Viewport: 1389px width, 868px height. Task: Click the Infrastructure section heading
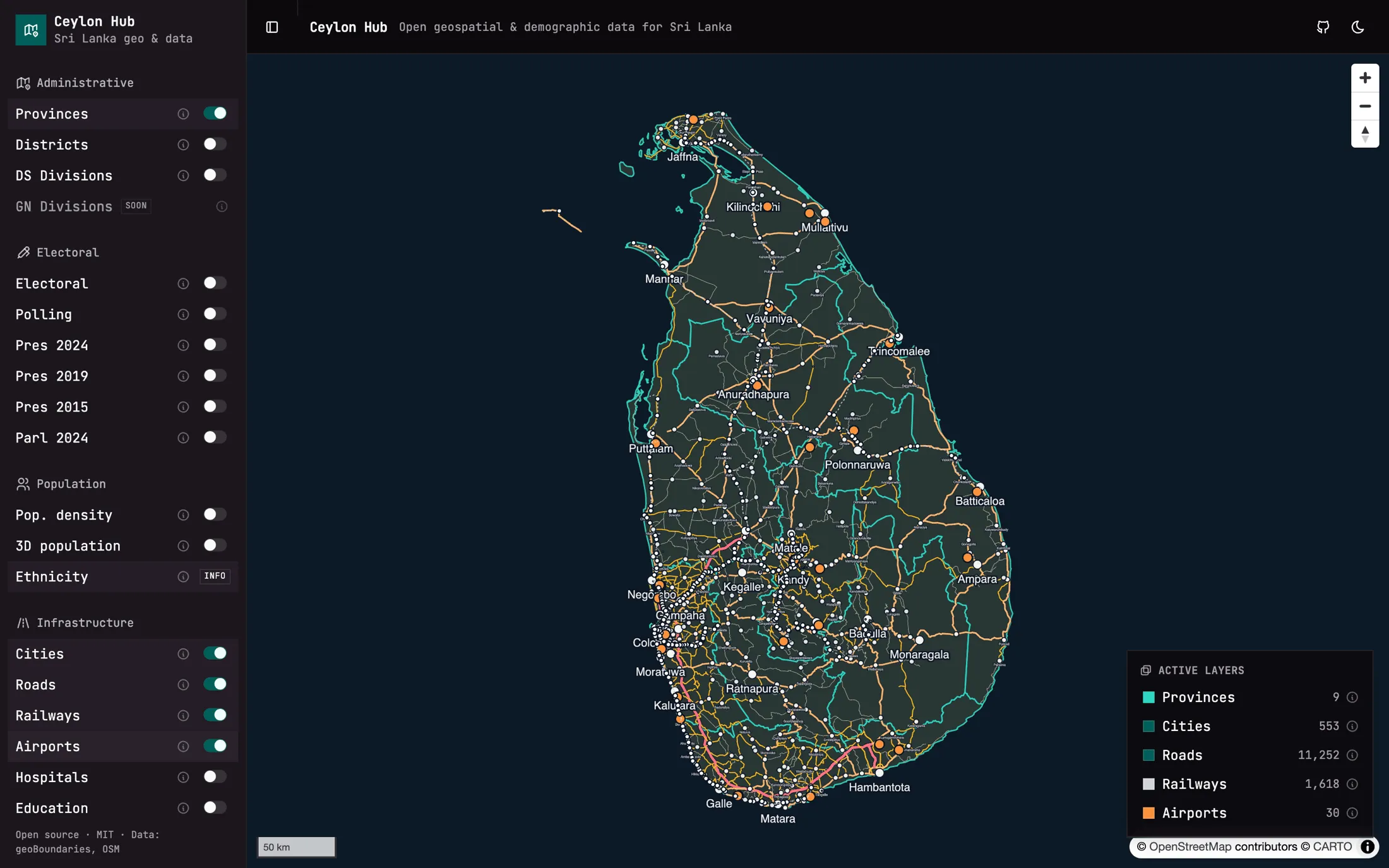click(85, 623)
